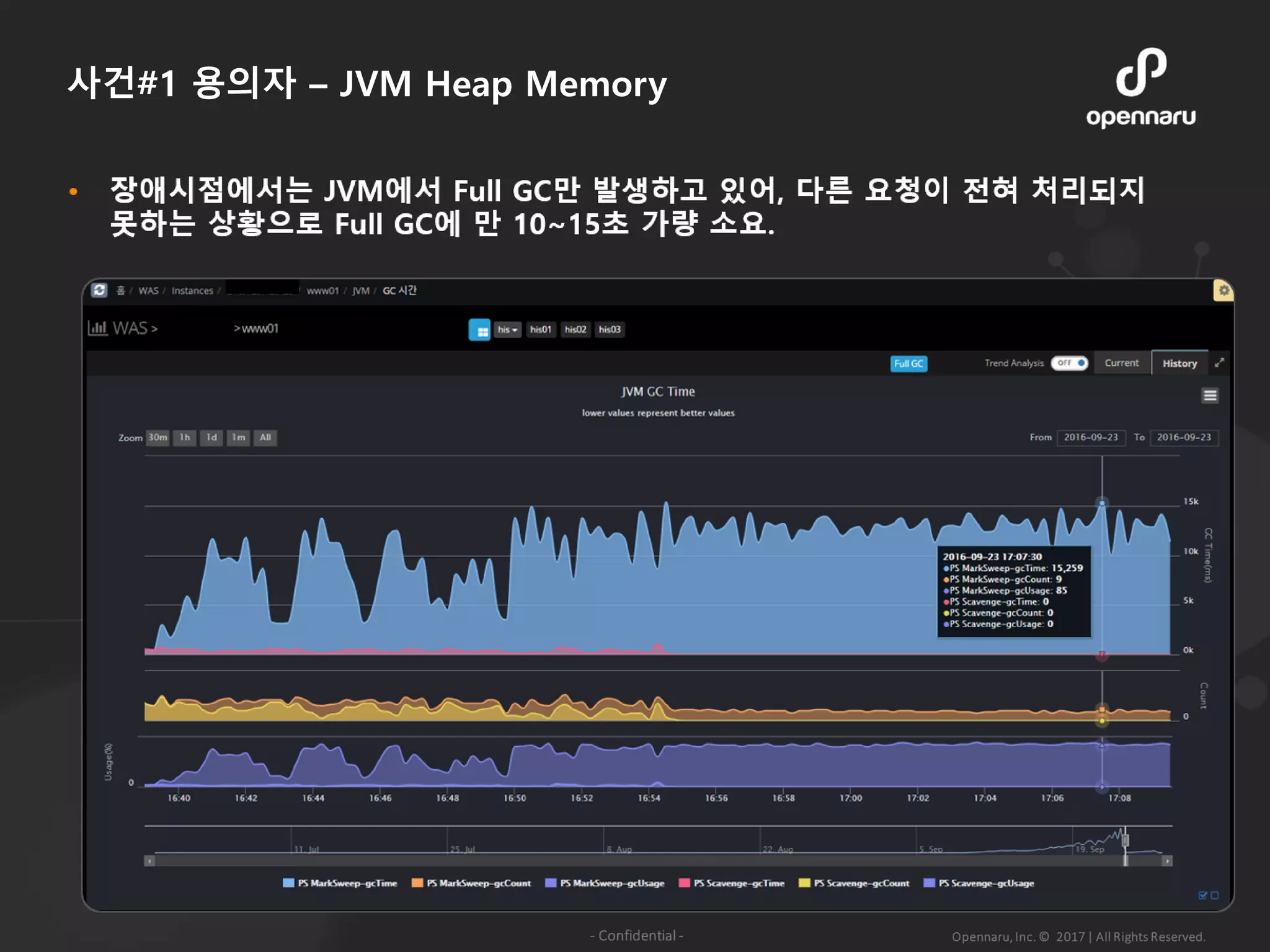
Task: Toggle PS MarkSweep-gcTime legend series
Action: click(340, 883)
